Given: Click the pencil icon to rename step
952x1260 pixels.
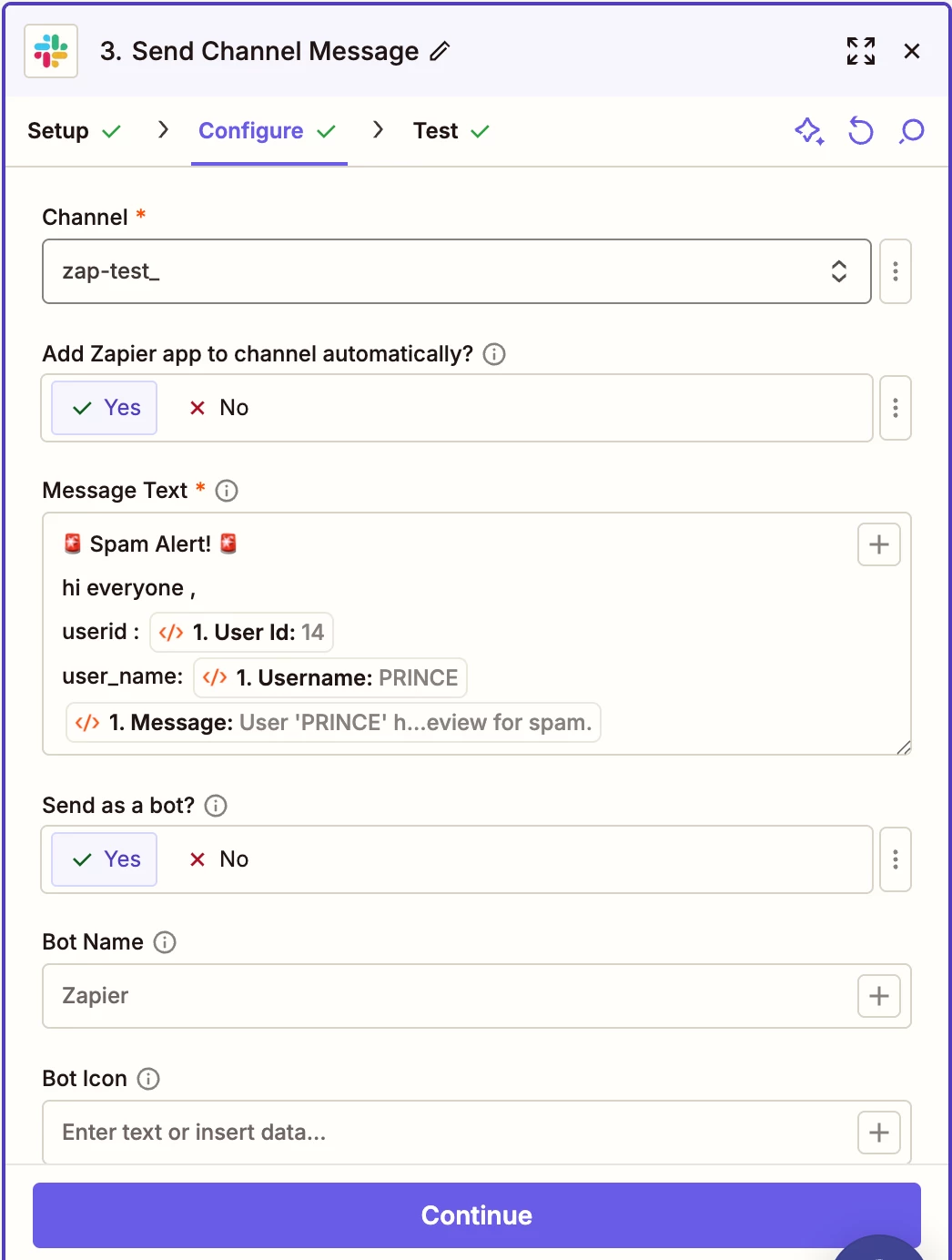Looking at the screenshot, I should [x=440, y=51].
